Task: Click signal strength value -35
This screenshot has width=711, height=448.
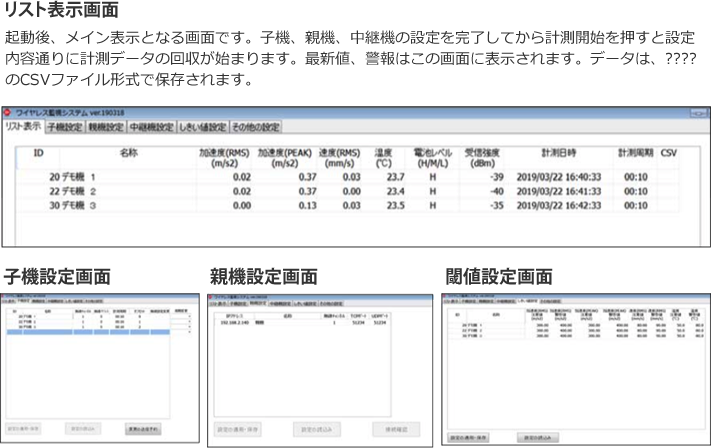Action: (x=497, y=205)
